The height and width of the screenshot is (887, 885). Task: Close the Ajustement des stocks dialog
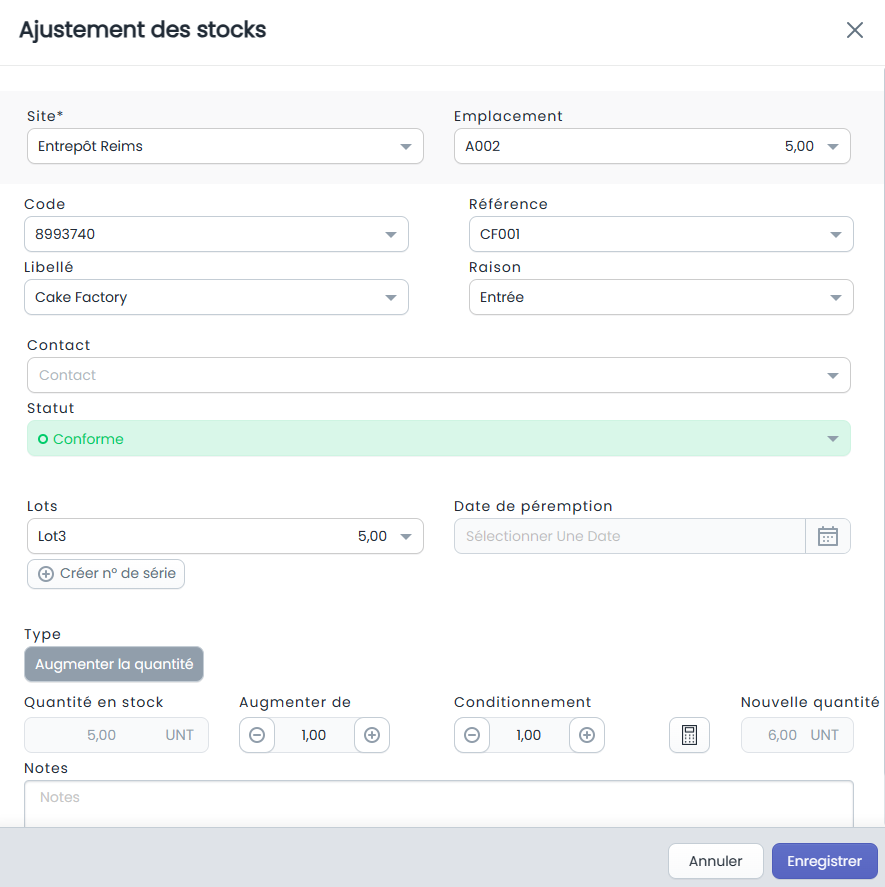pos(854,30)
